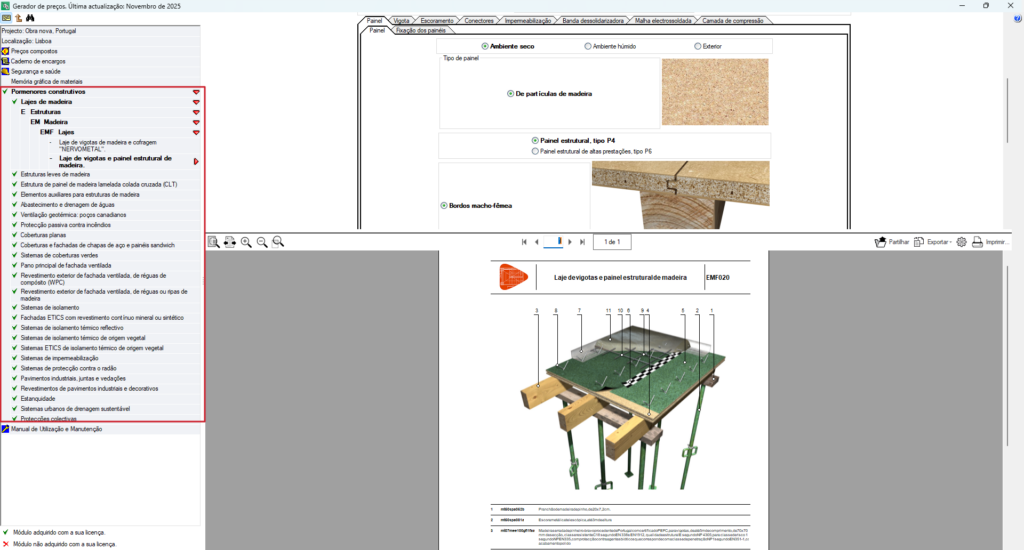The image size is (1024, 550).
Task: Open Ventilação geotérmica: poços canadianos
Action: (73, 215)
